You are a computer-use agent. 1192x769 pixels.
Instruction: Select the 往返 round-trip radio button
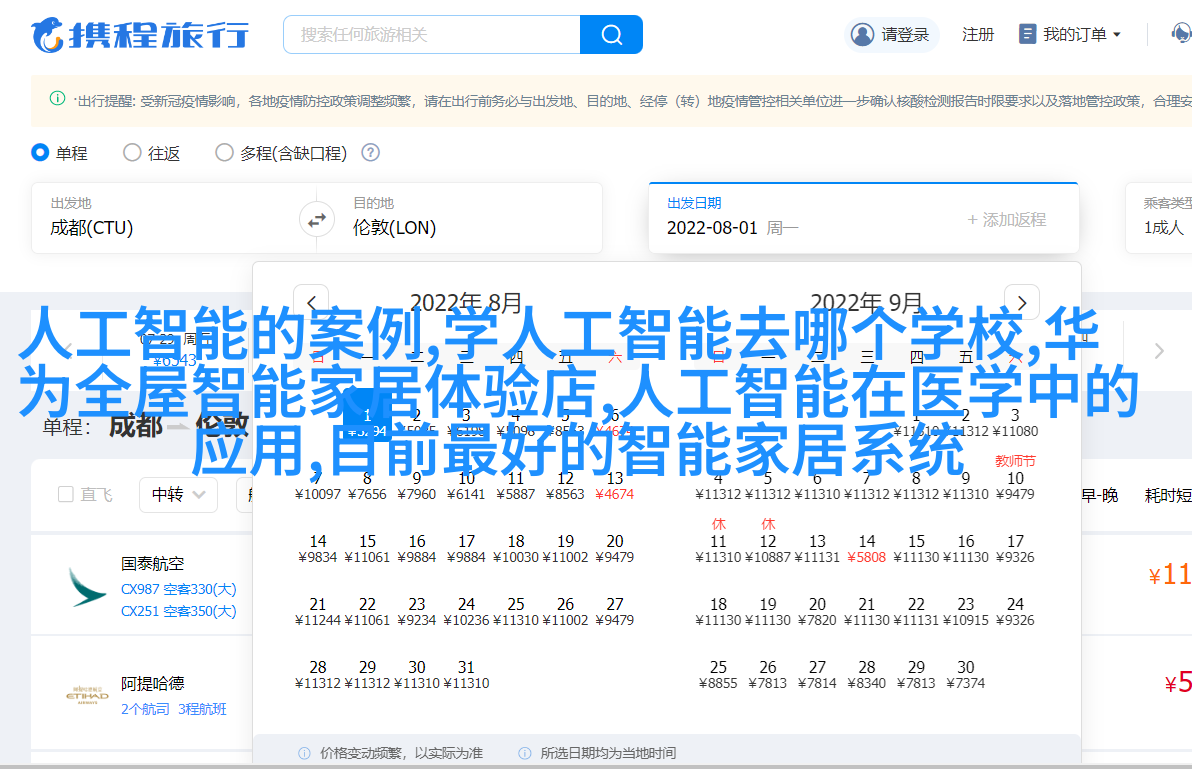(x=132, y=153)
